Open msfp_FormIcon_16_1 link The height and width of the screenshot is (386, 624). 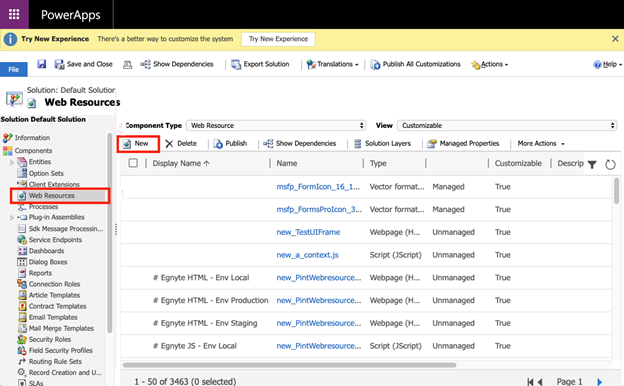tap(318, 187)
